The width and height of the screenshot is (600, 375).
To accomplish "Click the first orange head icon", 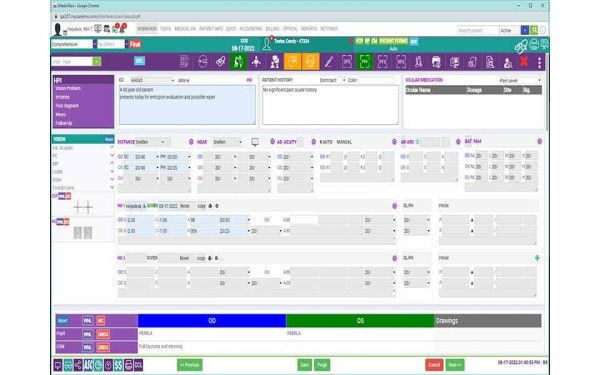I will click(292, 62).
